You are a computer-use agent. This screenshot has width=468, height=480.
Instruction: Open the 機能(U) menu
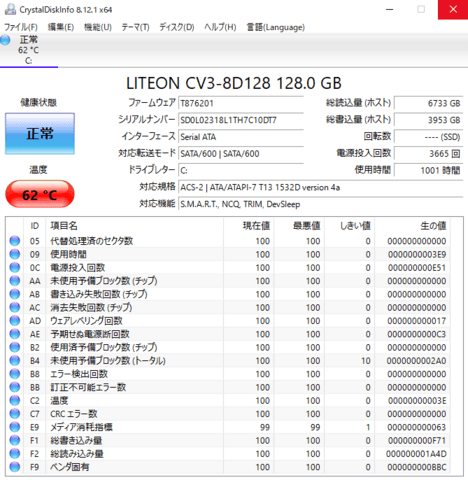98,27
